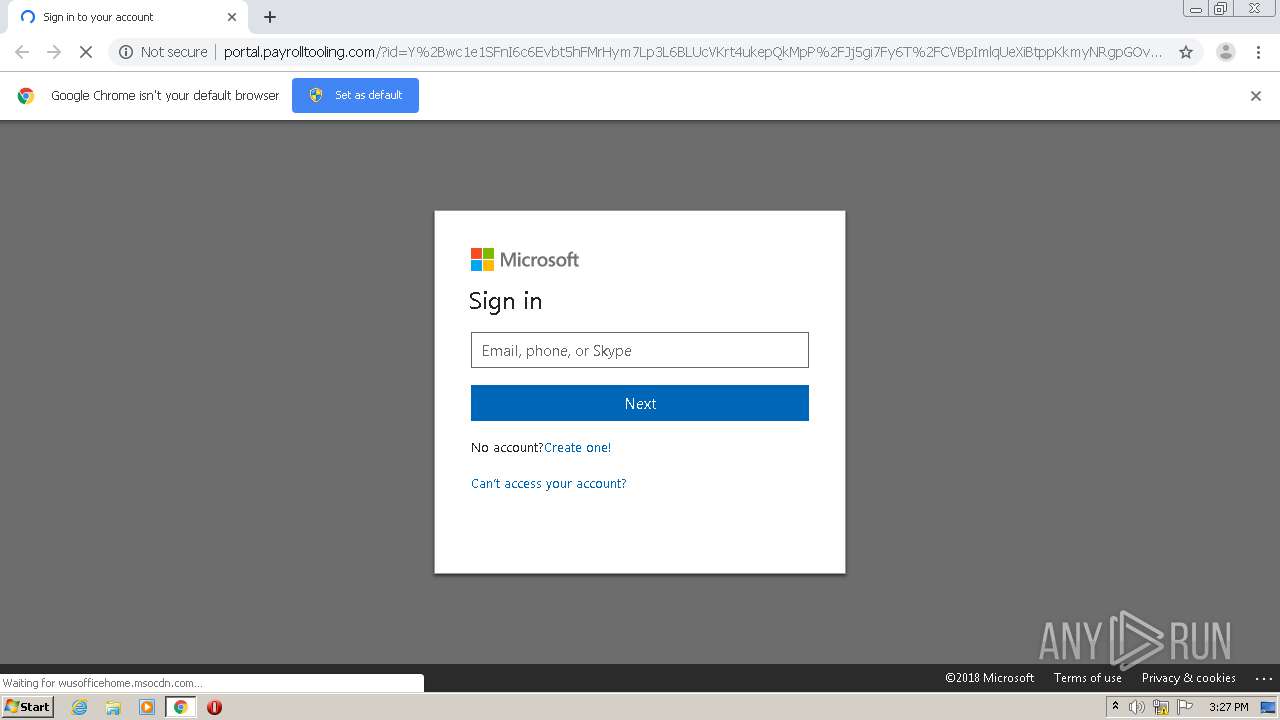Click the show desktop tray button

pyautogui.click(x=1269, y=707)
